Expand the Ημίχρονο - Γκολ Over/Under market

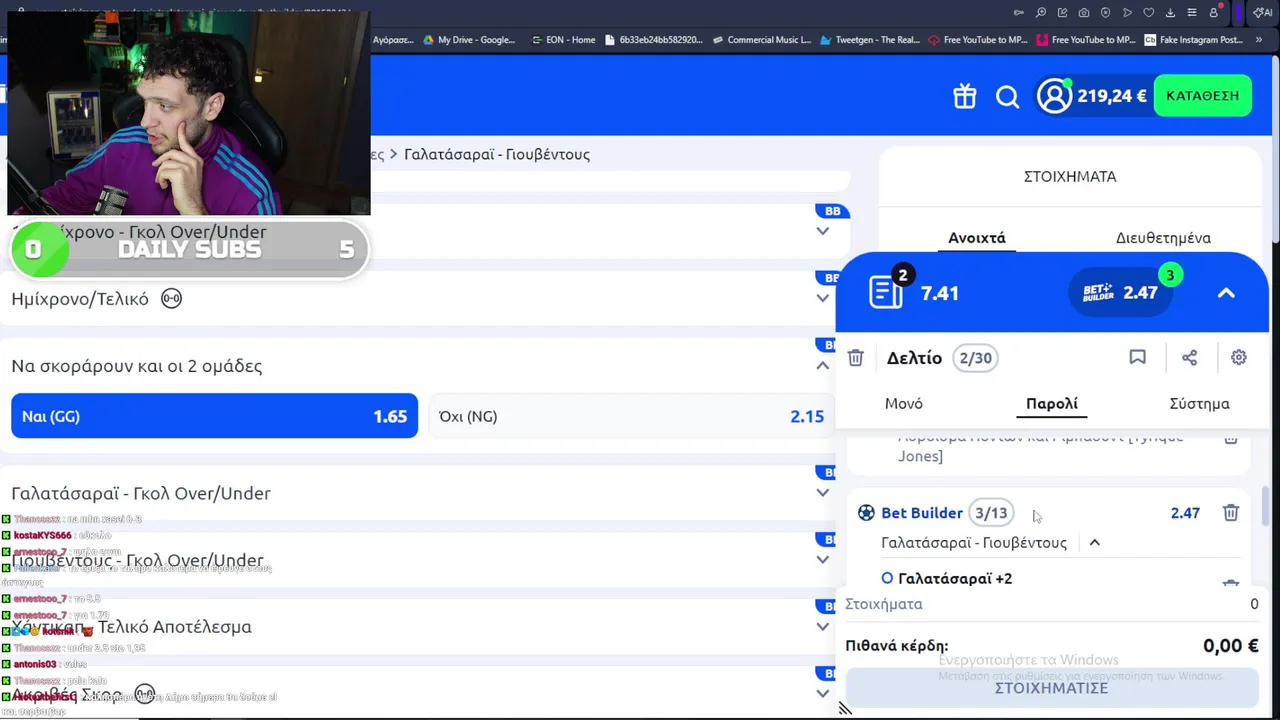point(823,231)
